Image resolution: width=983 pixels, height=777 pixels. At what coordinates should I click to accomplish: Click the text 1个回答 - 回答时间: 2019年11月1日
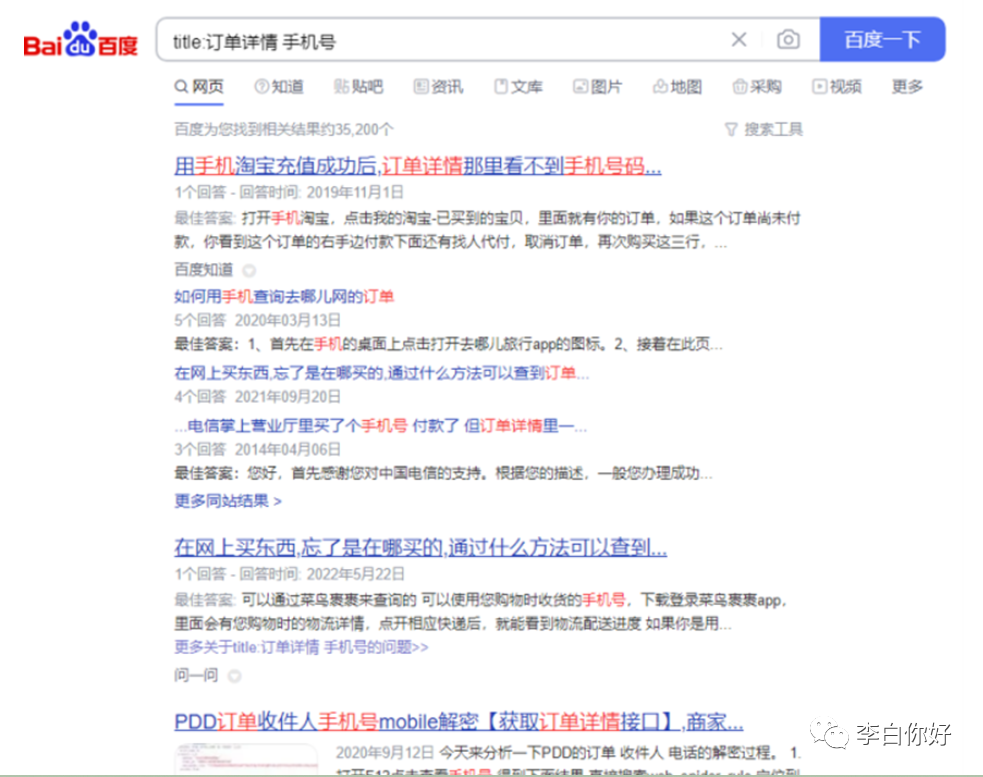[289, 192]
